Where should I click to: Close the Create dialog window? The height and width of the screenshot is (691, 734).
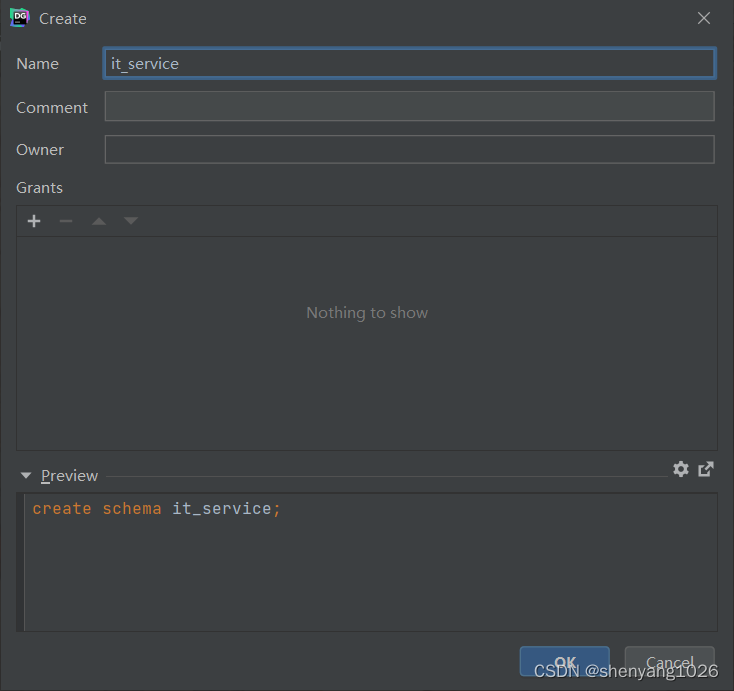click(x=704, y=18)
